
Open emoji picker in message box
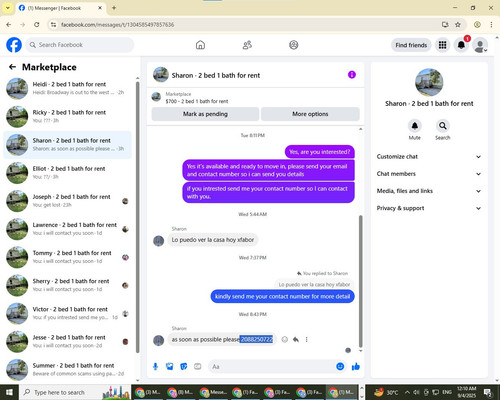[x=340, y=367]
